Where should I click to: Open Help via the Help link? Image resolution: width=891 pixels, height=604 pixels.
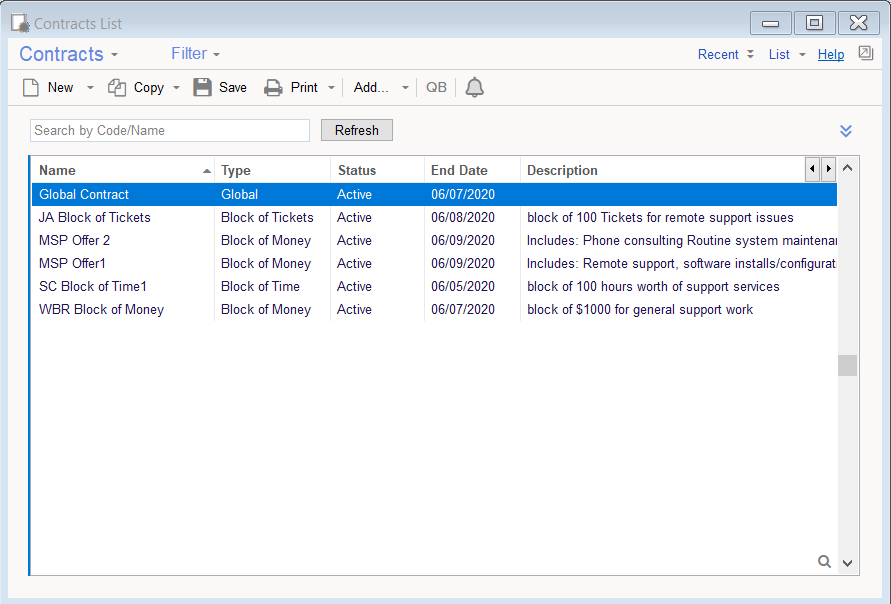pos(831,54)
